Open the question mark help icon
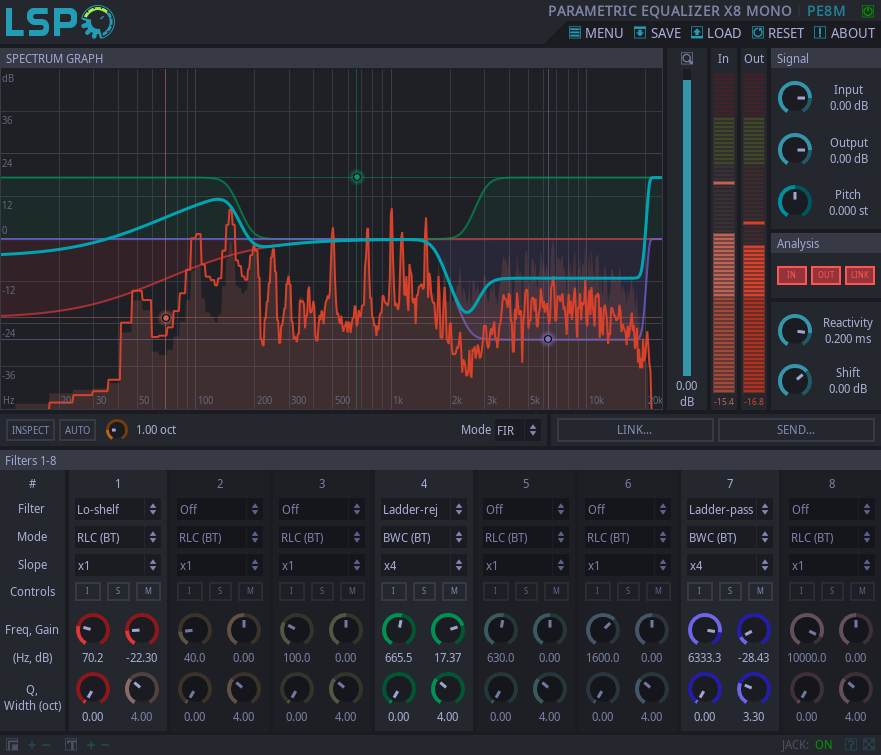The image size is (881, 755). click(851, 745)
